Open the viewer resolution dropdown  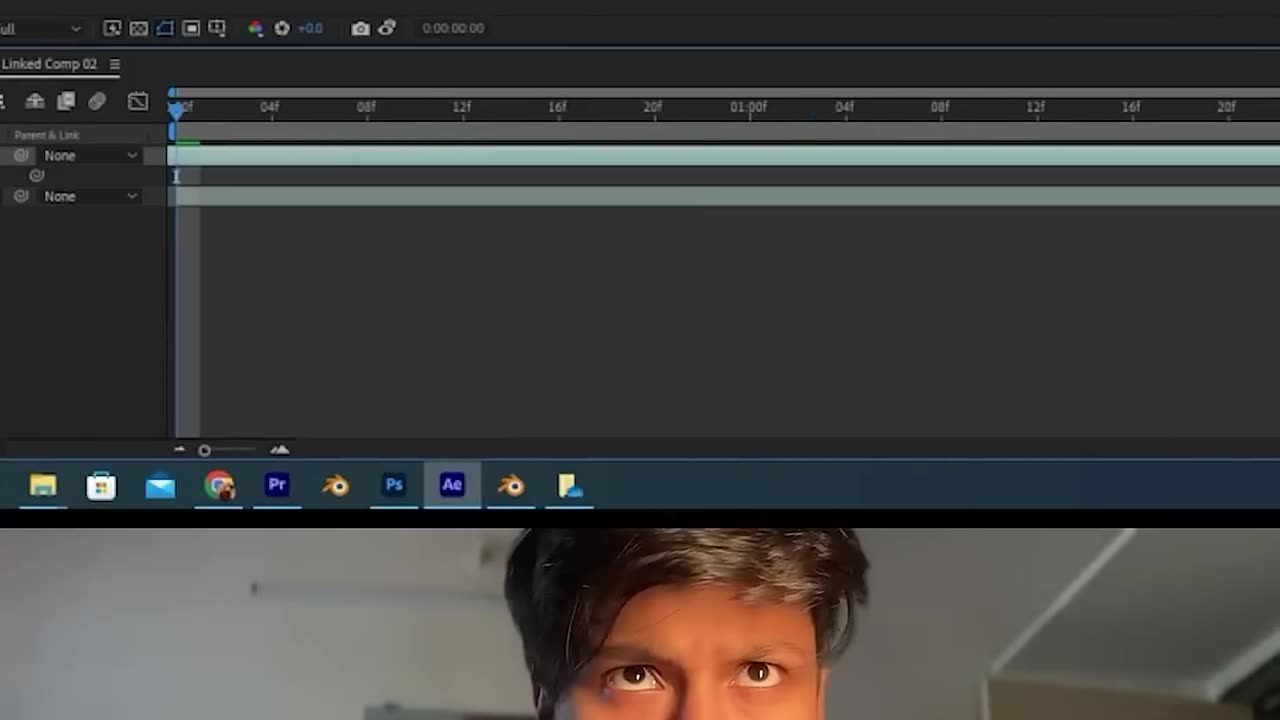coord(40,29)
